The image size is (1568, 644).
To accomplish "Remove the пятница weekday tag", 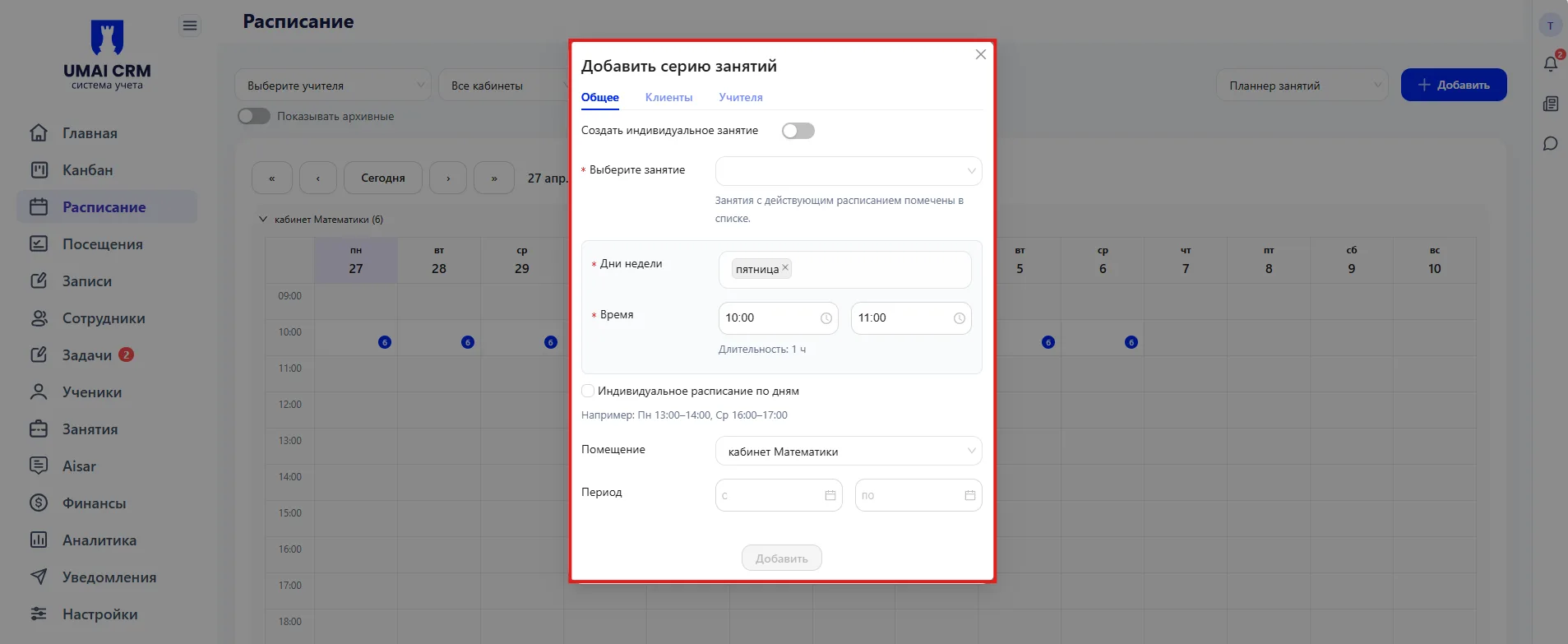I will pos(785,267).
